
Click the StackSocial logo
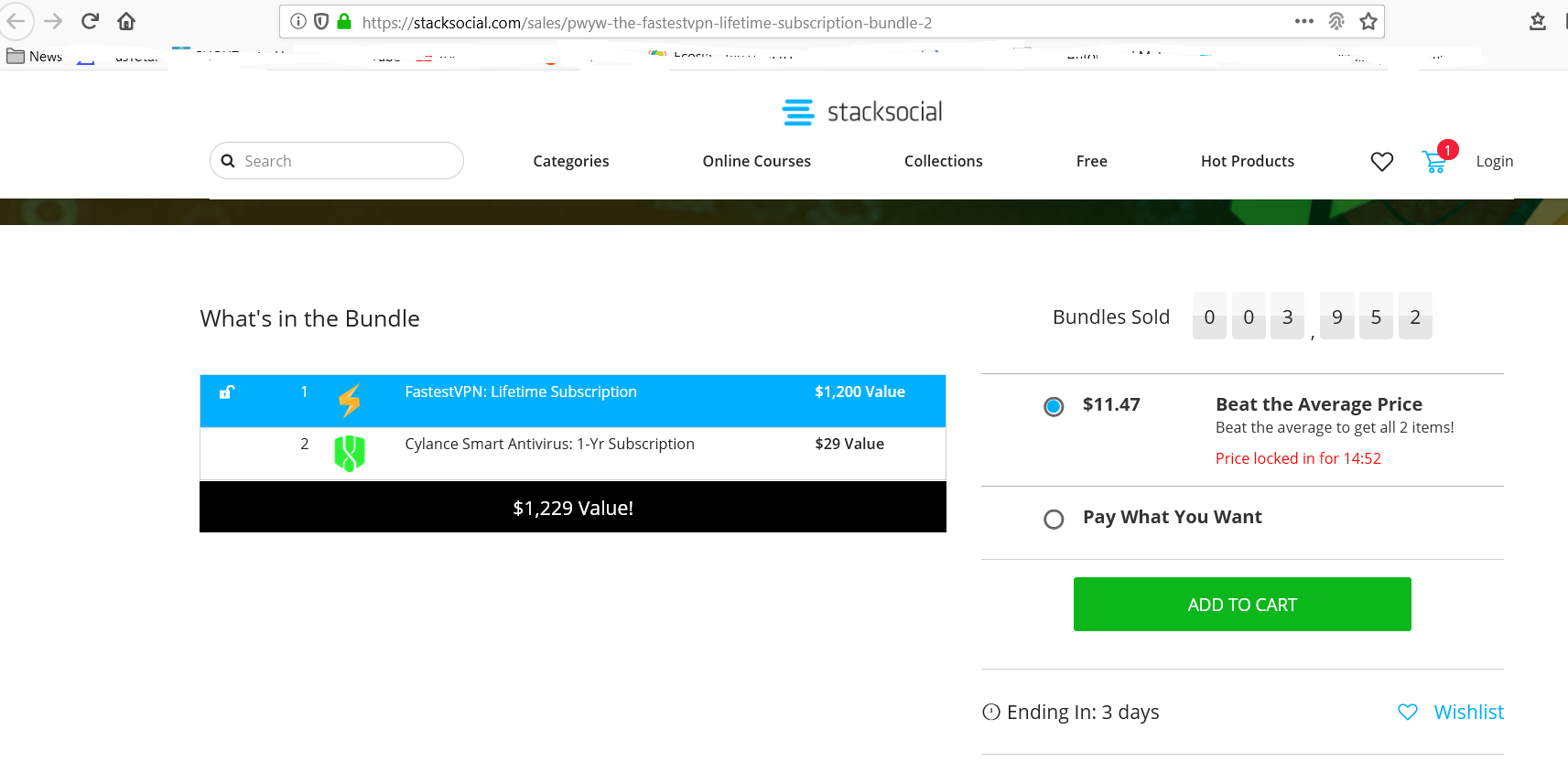[x=862, y=112]
